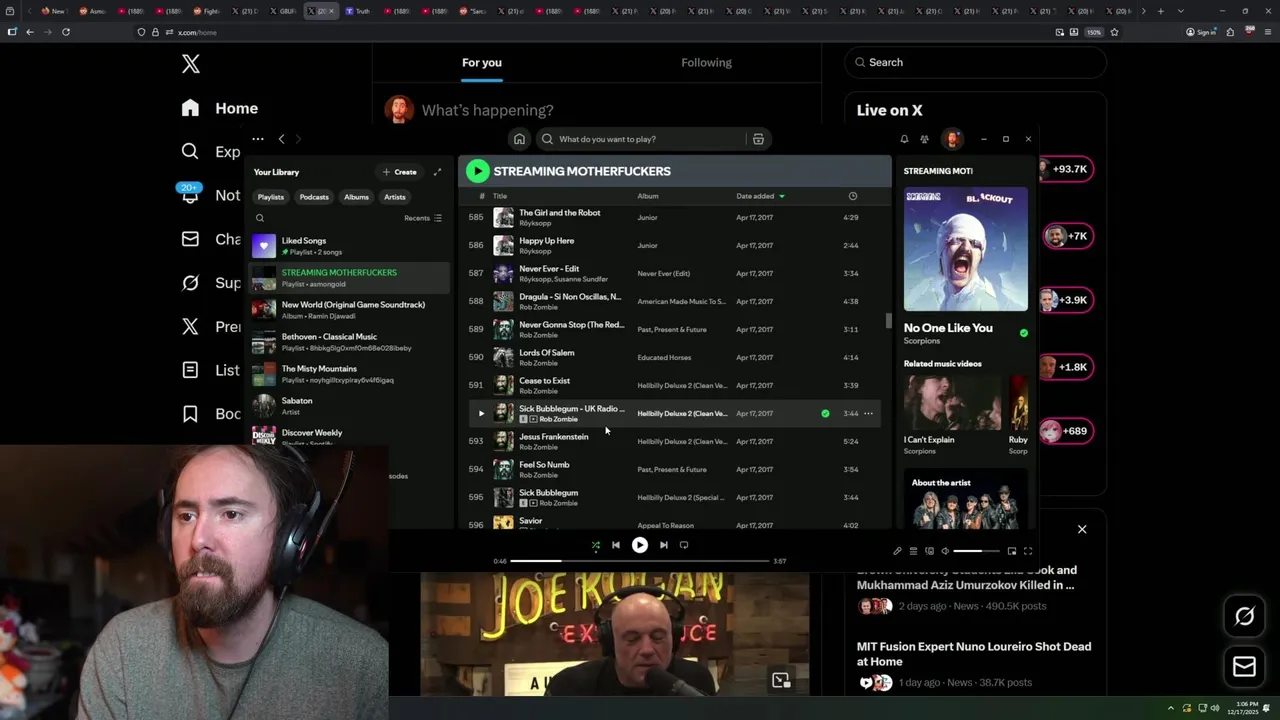Open Spotify miniplayer icon

coord(1012,551)
